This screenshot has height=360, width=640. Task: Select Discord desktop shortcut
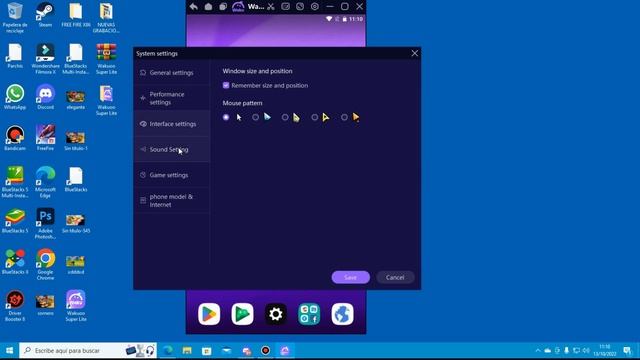45,97
